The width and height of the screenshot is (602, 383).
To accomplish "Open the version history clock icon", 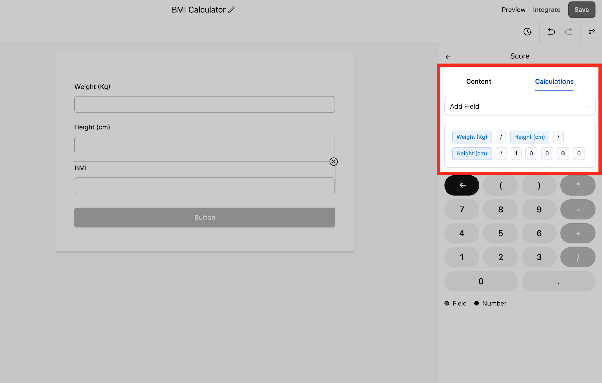I will (x=528, y=32).
